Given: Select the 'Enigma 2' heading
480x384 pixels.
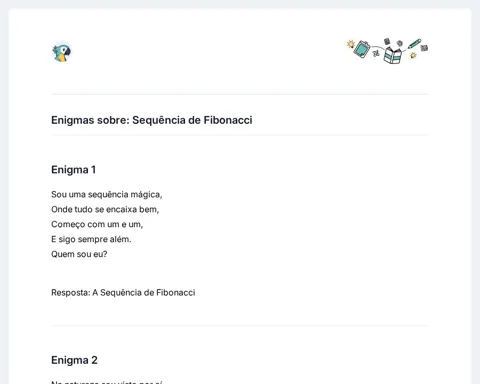Looking at the screenshot, I should (x=74, y=360).
